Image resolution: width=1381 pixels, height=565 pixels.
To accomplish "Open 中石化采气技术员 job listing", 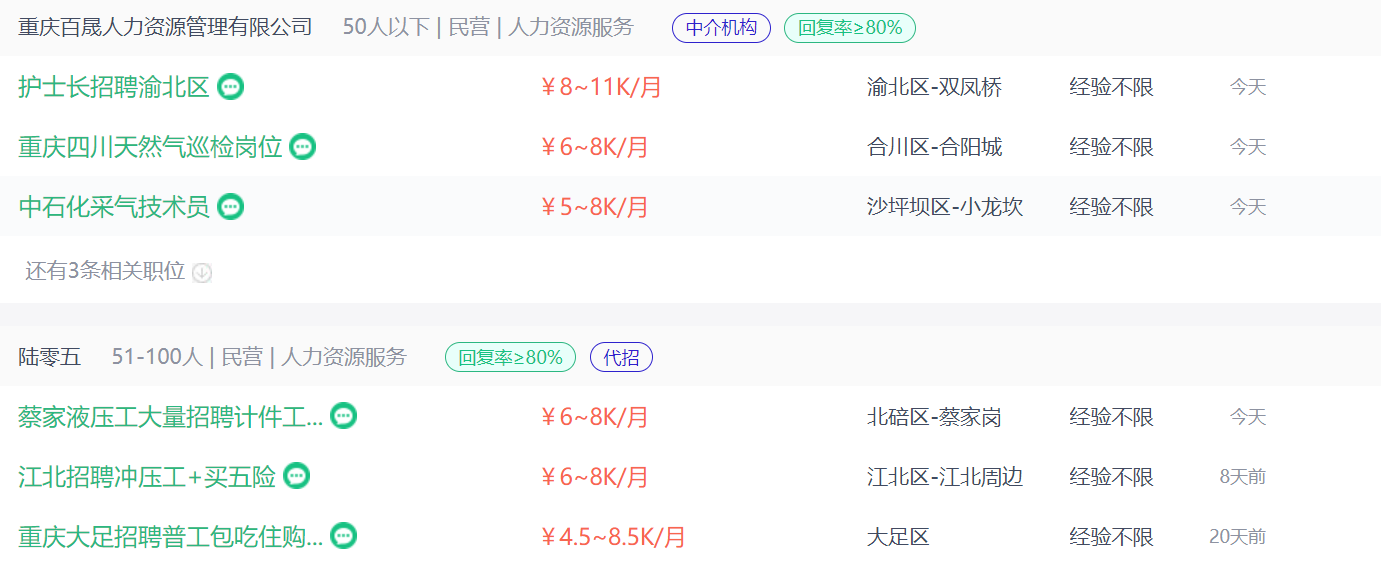I will [x=114, y=207].
